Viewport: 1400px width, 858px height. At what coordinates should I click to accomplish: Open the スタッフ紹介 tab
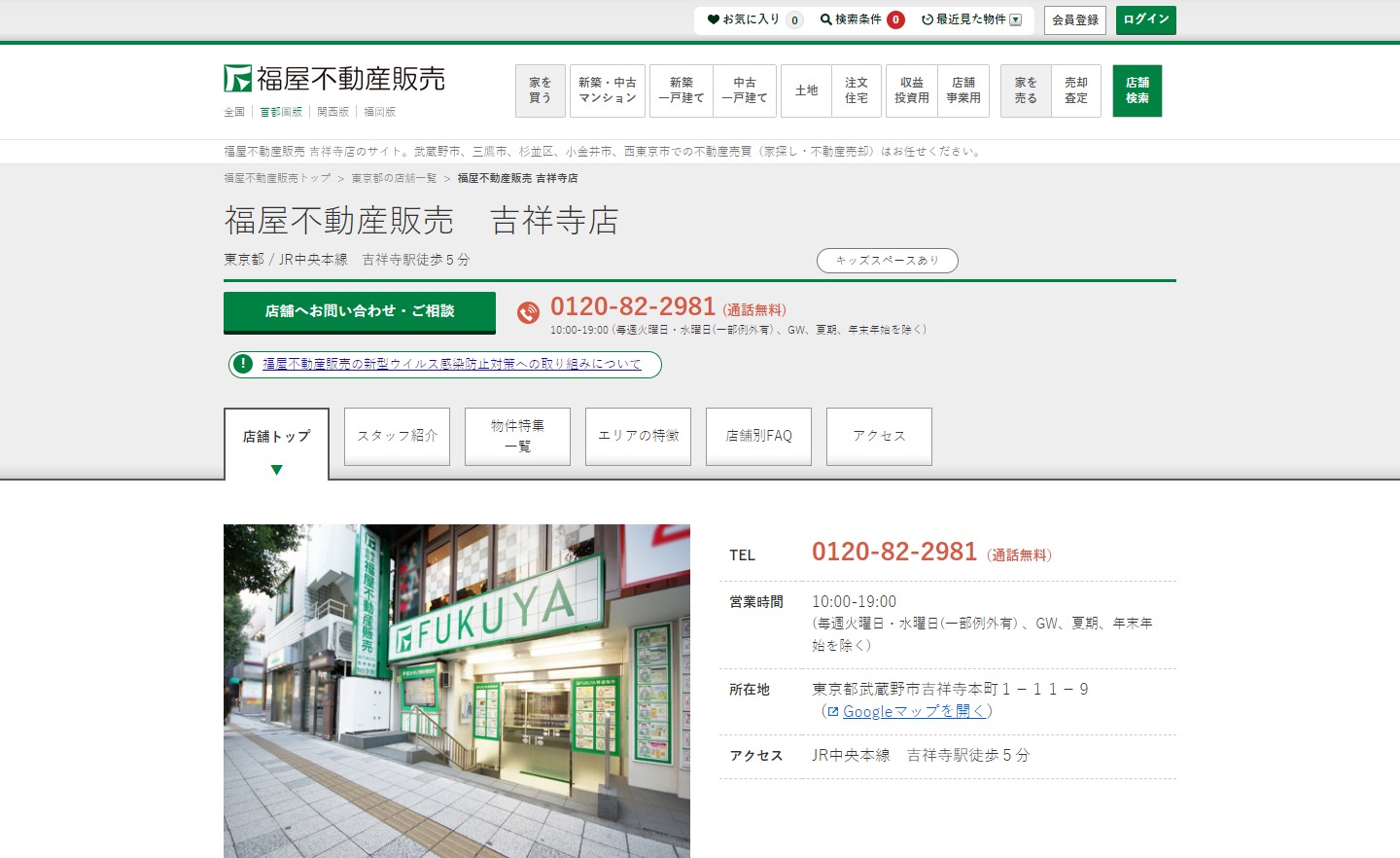[x=397, y=436]
